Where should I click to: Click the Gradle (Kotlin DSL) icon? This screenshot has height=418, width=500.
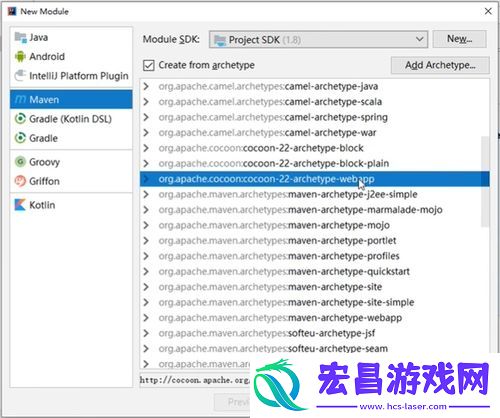pyautogui.click(x=20, y=119)
